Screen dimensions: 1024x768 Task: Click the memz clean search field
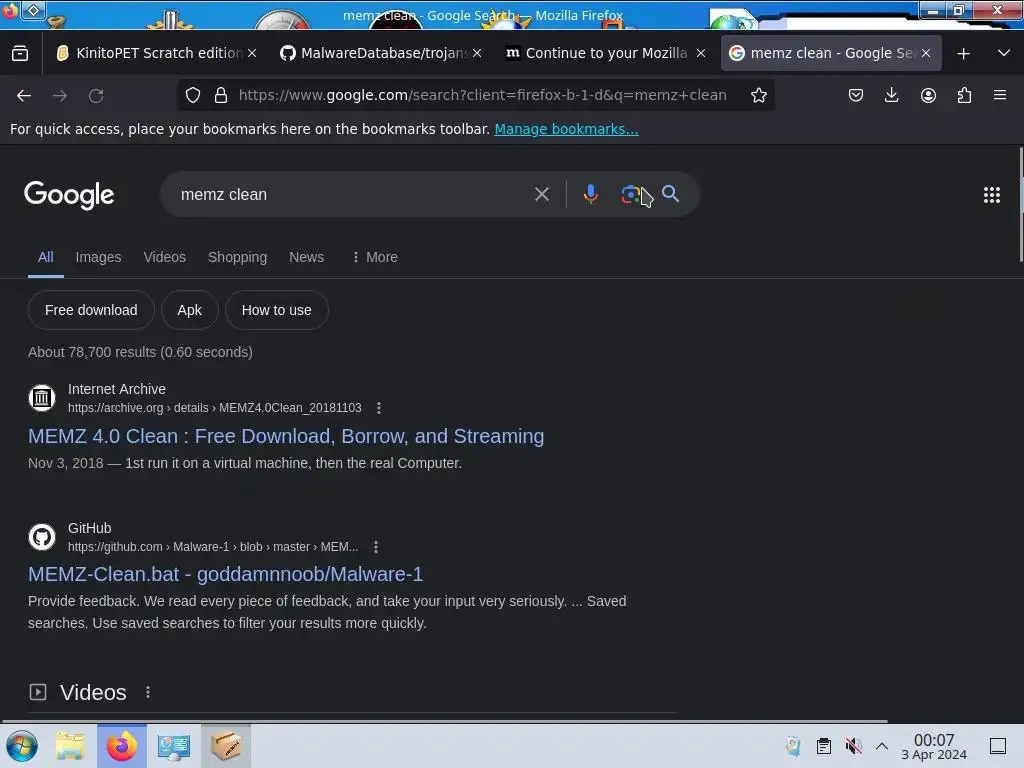353,195
